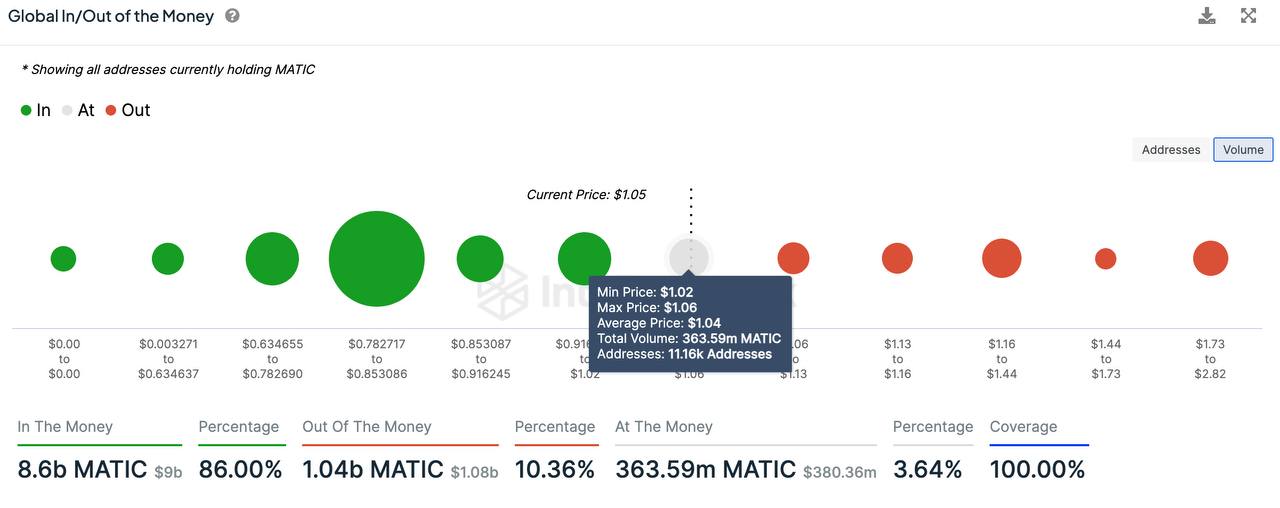This screenshot has width=1280, height=508.
Task: Toggle the red Out legend item
Action: (128, 110)
